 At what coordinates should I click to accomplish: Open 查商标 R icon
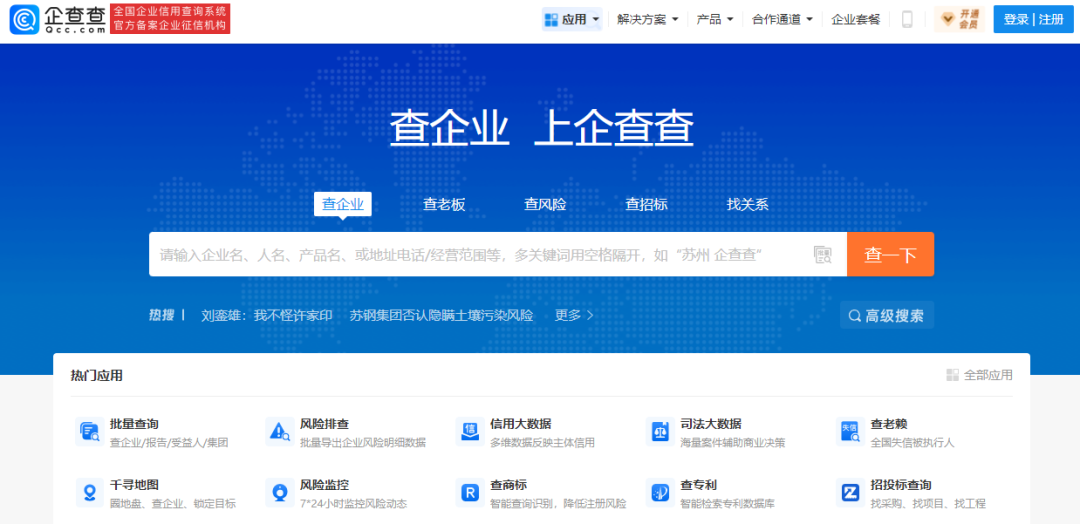tap(470, 492)
